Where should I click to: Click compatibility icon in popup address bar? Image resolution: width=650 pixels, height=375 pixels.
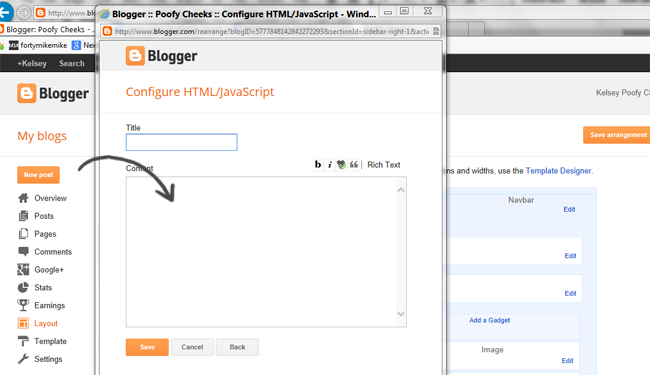point(436,31)
